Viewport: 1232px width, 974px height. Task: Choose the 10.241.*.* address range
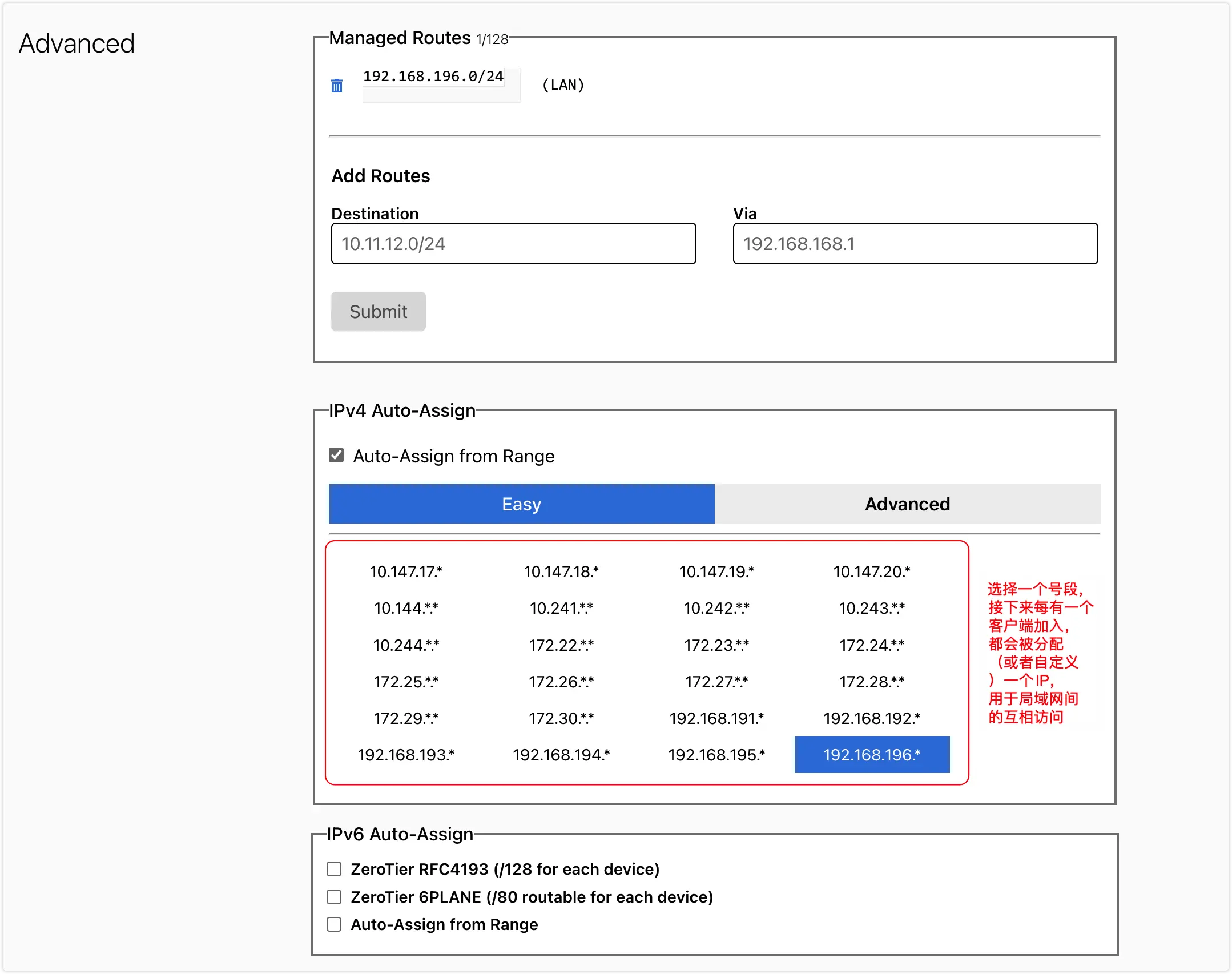point(561,609)
